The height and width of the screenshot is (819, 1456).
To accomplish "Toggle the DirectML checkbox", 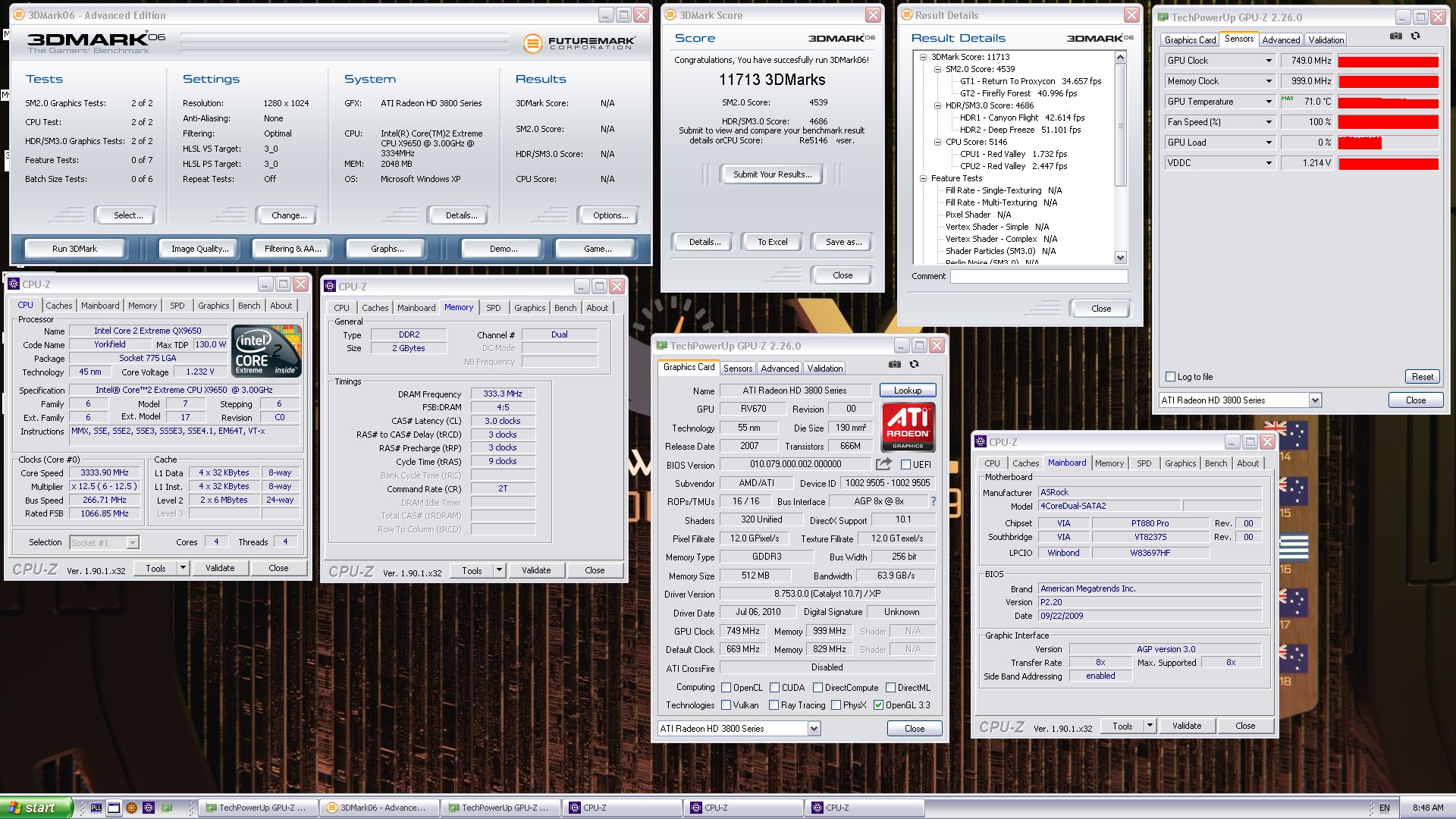I will [890, 688].
